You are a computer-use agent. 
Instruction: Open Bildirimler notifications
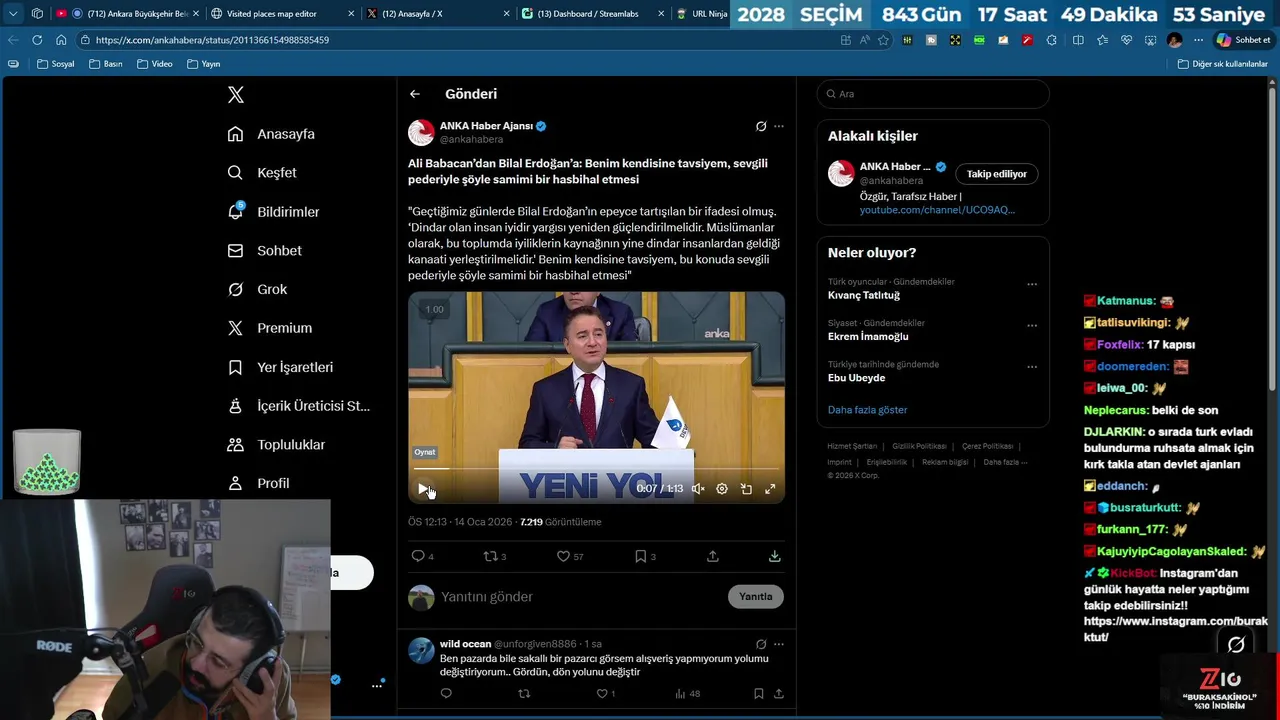point(273,212)
